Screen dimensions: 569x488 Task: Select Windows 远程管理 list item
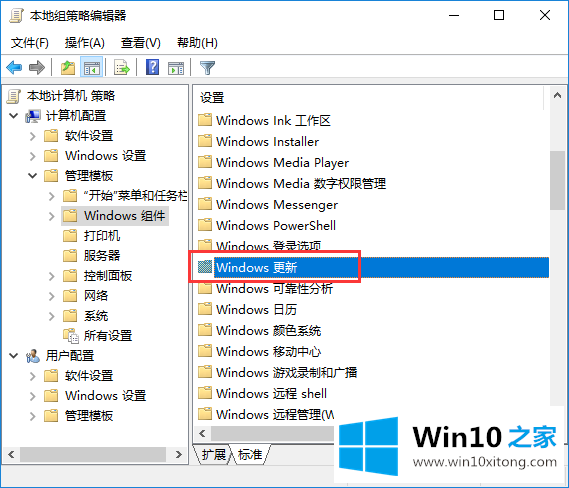(x=275, y=414)
